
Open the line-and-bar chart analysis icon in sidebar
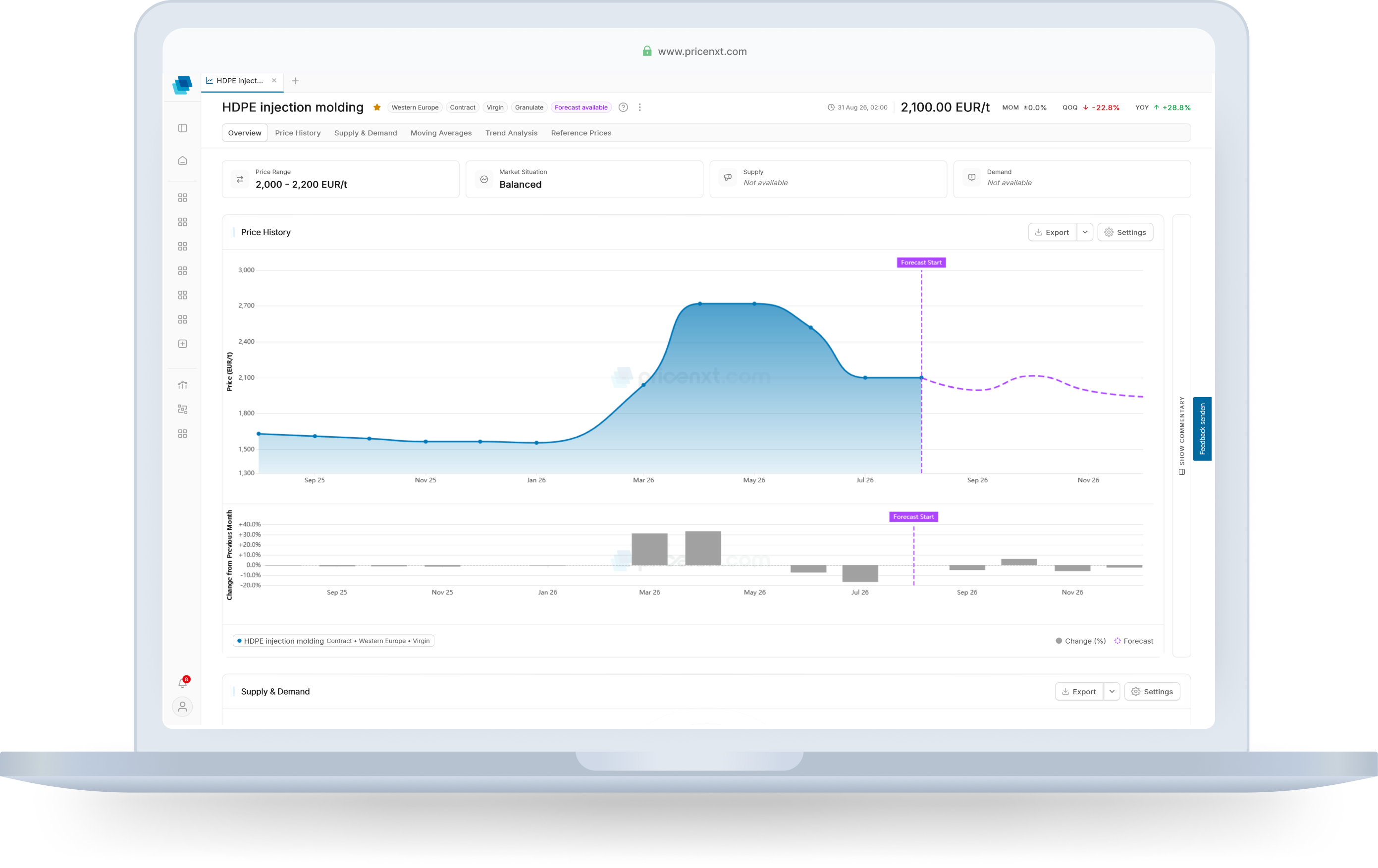tap(183, 385)
